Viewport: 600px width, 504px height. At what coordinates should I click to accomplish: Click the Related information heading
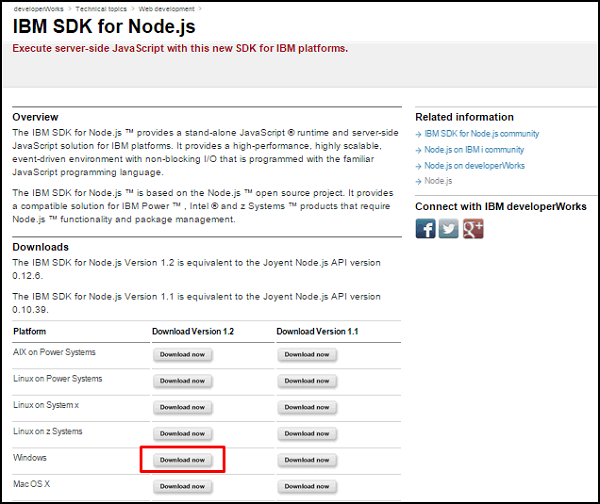pos(465,117)
